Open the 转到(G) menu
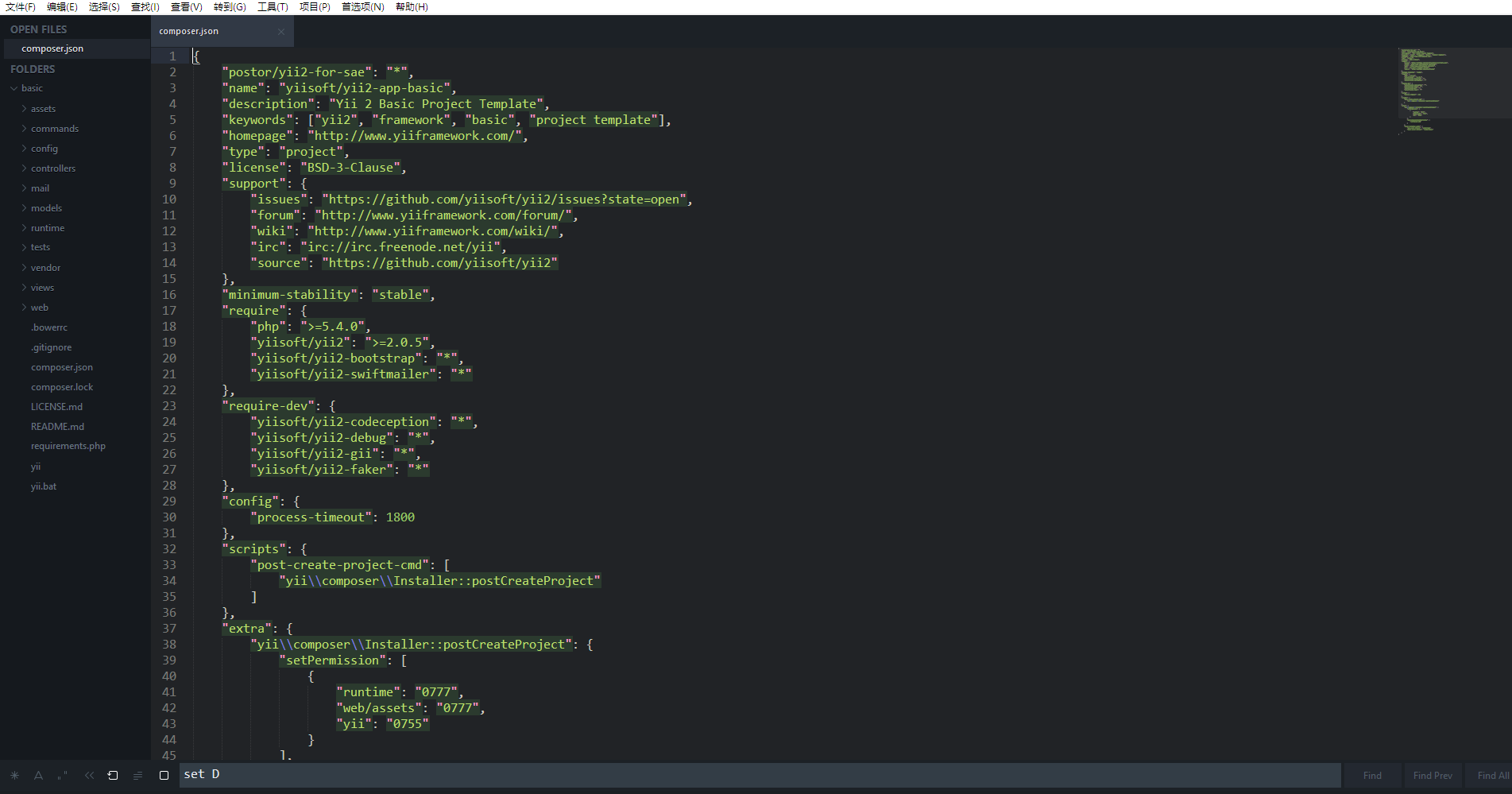The height and width of the screenshot is (794, 1512). point(230,7)
